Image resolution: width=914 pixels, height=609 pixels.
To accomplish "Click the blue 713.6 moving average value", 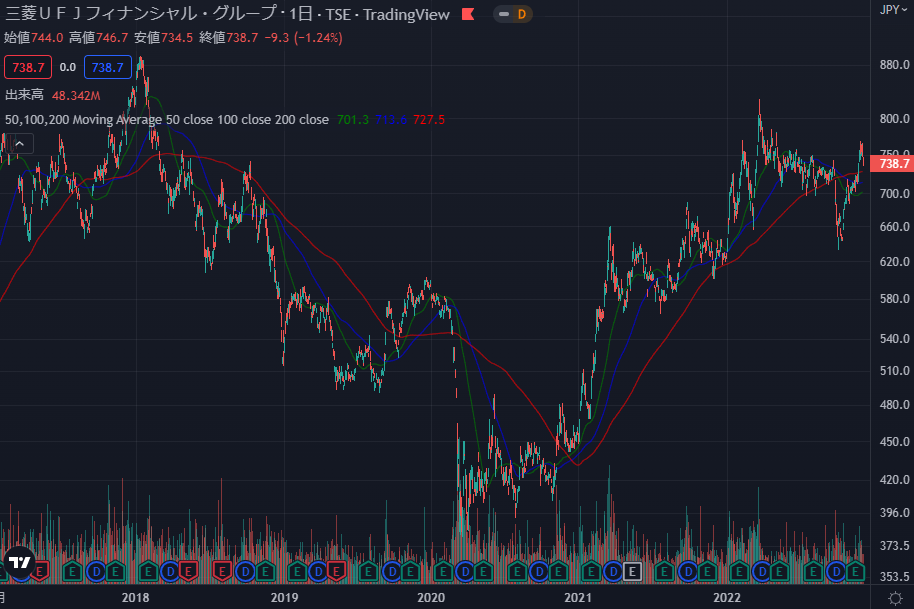I will tap(391, 120).
